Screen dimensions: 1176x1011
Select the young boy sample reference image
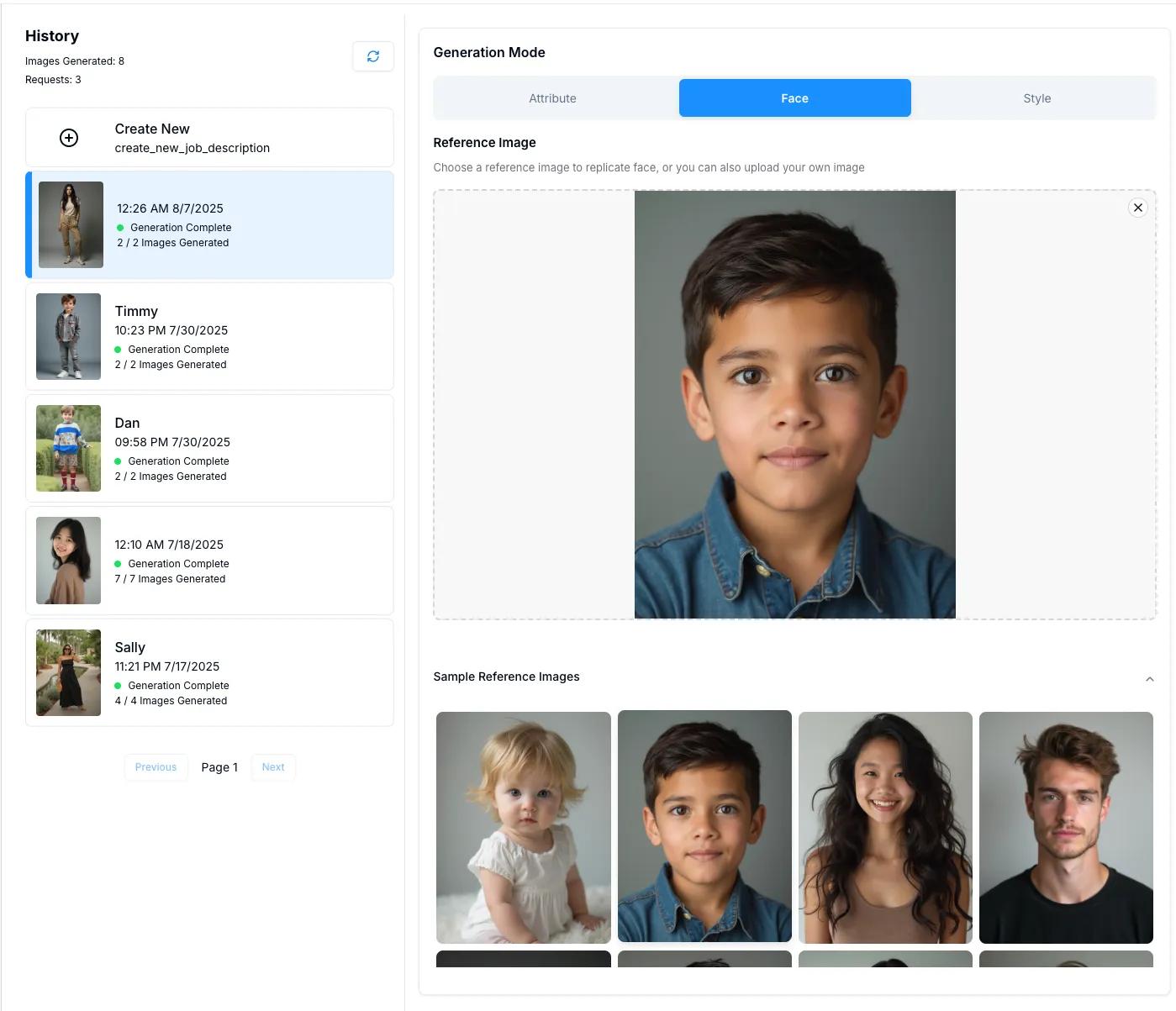(x=704, y=827)
